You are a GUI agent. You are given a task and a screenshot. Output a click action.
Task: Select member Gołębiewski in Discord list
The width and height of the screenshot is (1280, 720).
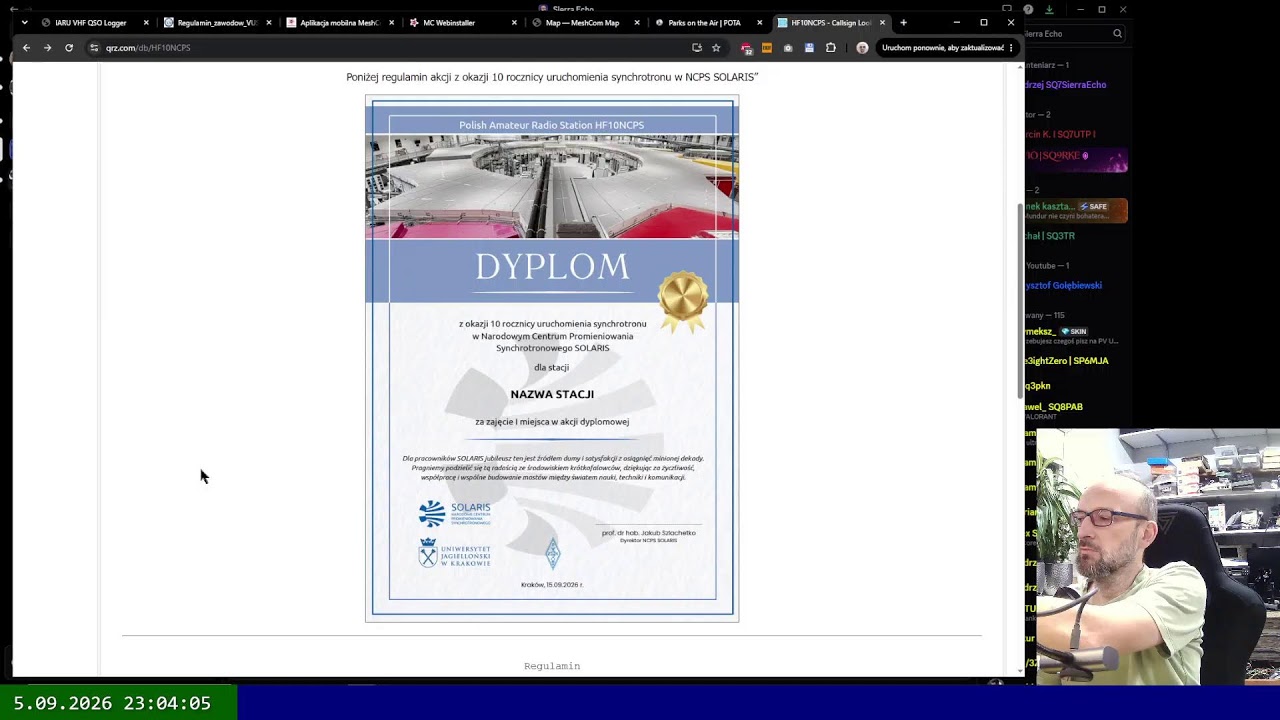pos(1064,285)
